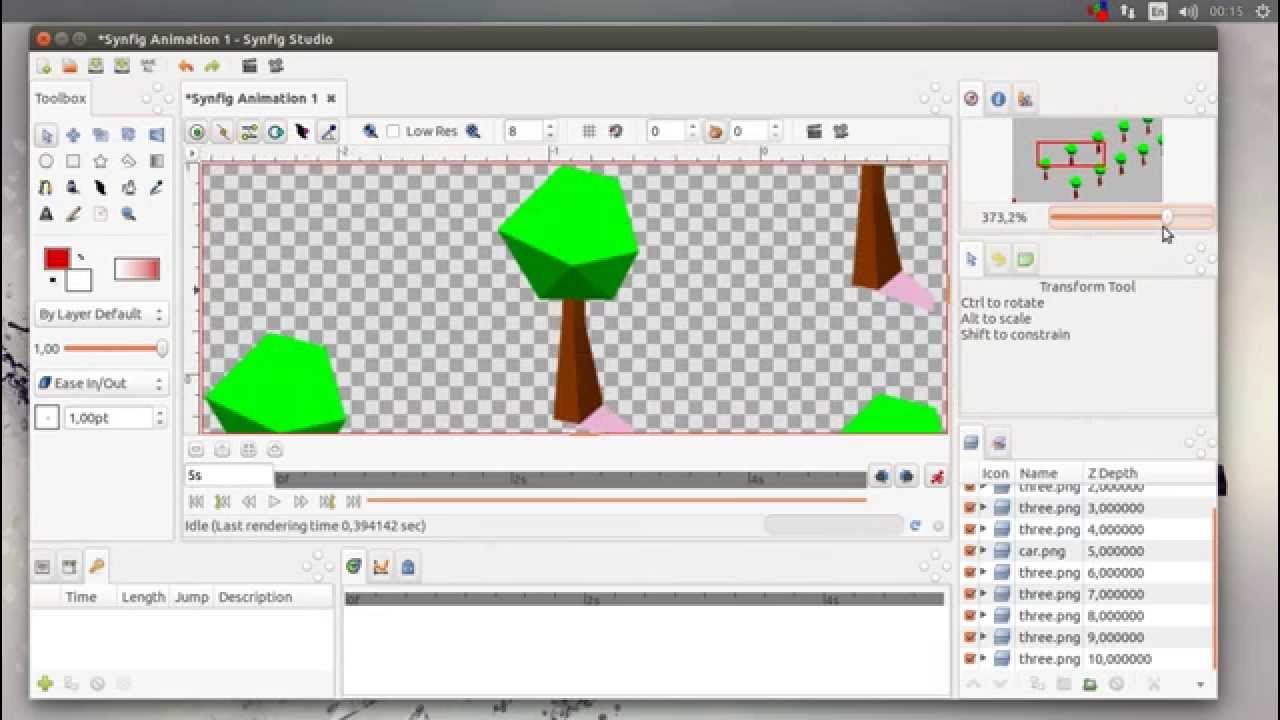Open the Ease In/Out interpolation dropdown
This screenshot has height=720, width=1280.
click(100, 383)
